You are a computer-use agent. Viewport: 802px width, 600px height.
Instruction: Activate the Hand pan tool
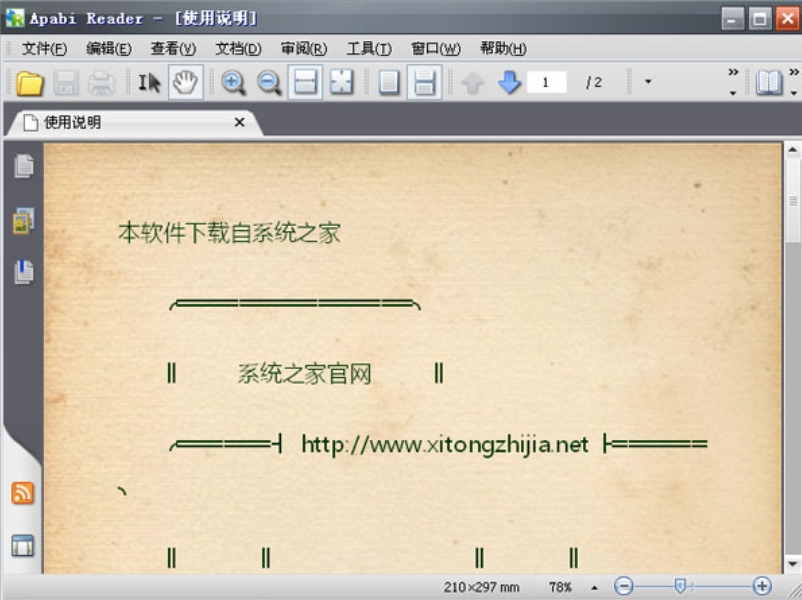coord(185,82)
